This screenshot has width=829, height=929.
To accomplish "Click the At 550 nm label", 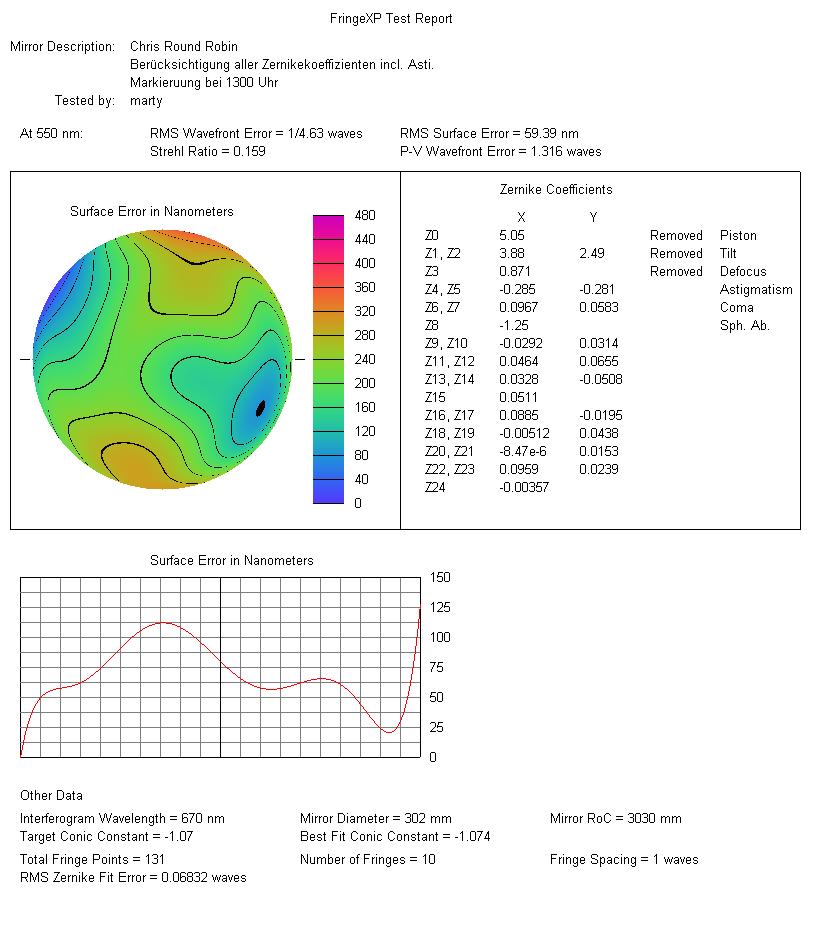I will tap(52, 133).
